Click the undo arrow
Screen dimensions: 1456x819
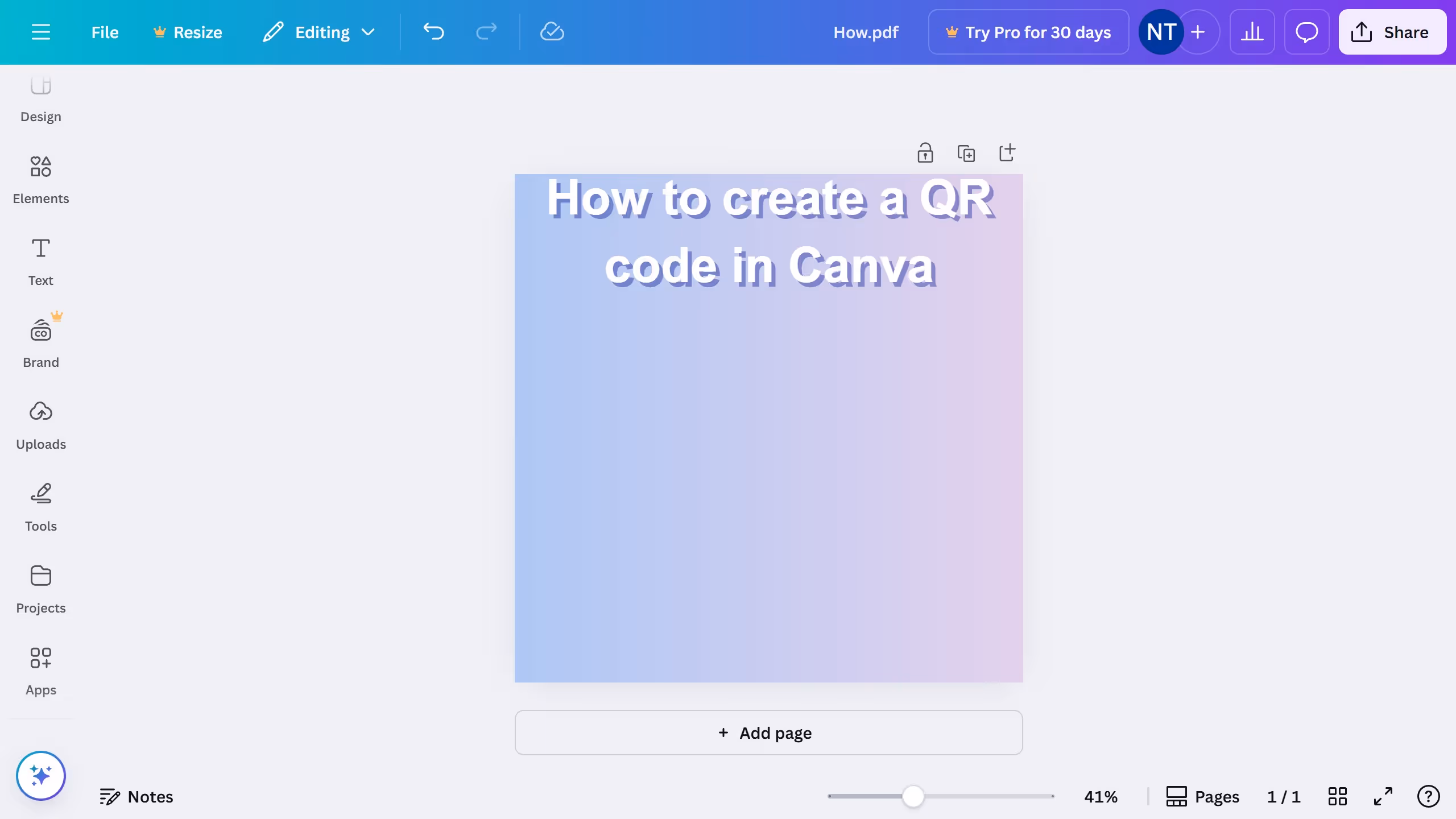point(433,32)
